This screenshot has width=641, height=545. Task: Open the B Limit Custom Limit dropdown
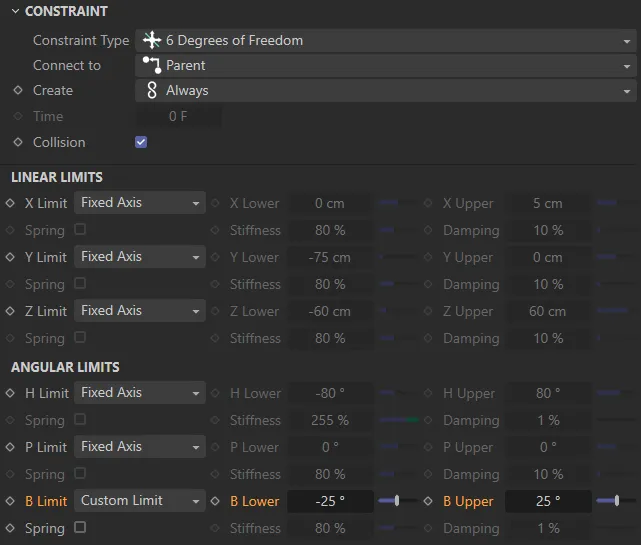[140, 501]
